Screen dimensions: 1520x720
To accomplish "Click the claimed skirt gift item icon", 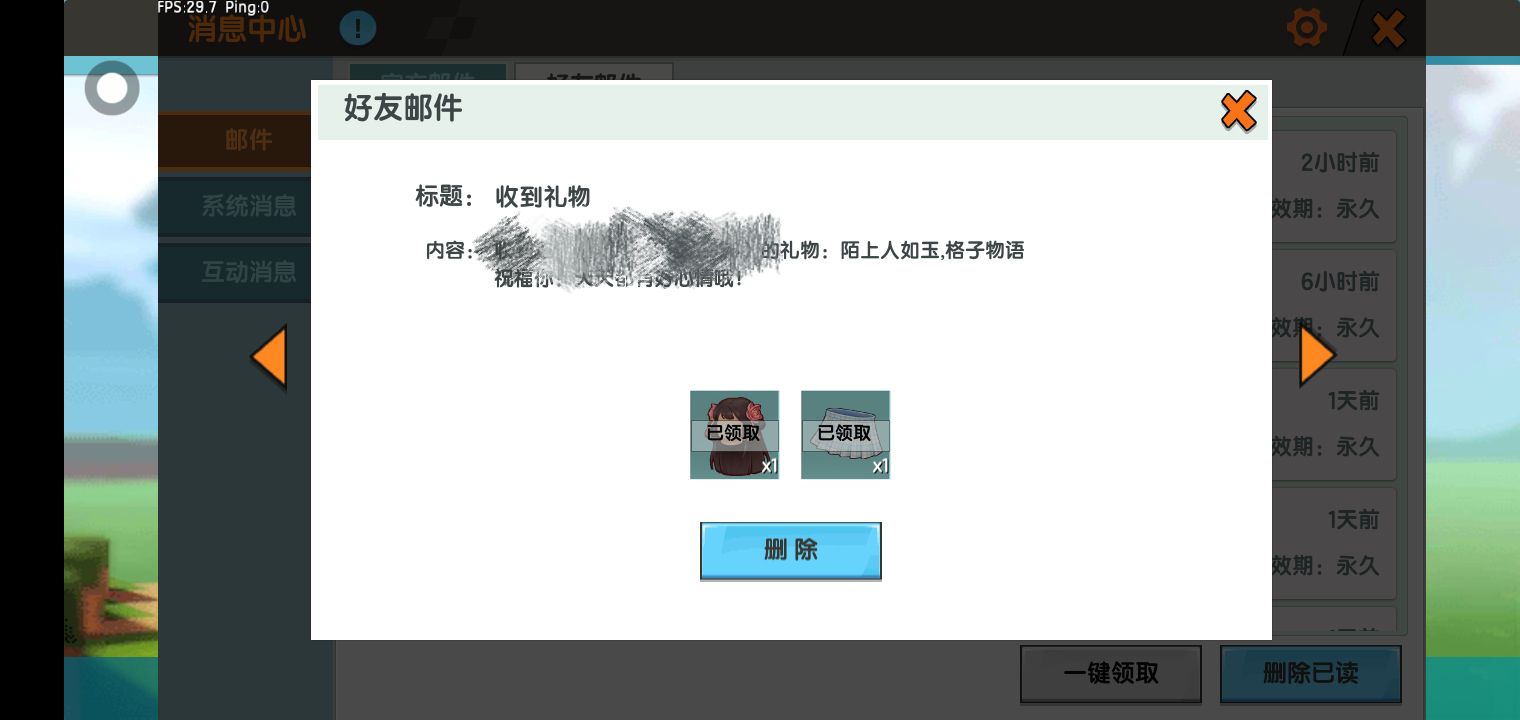I will (845, 435).
